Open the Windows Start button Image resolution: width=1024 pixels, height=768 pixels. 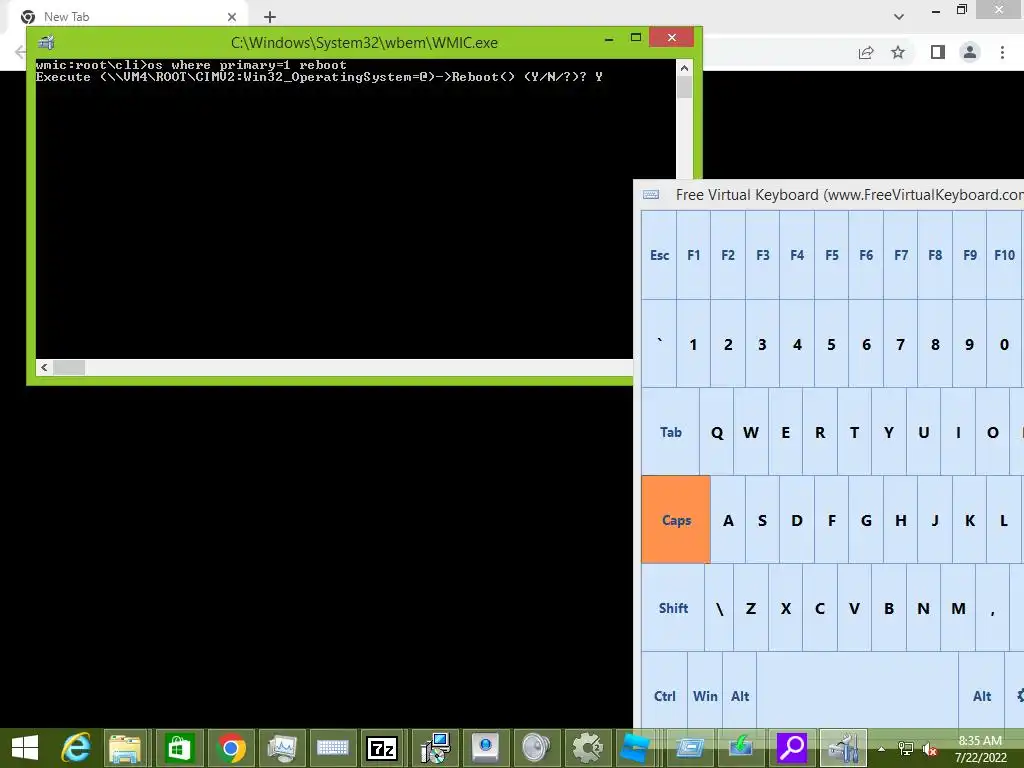25,748
